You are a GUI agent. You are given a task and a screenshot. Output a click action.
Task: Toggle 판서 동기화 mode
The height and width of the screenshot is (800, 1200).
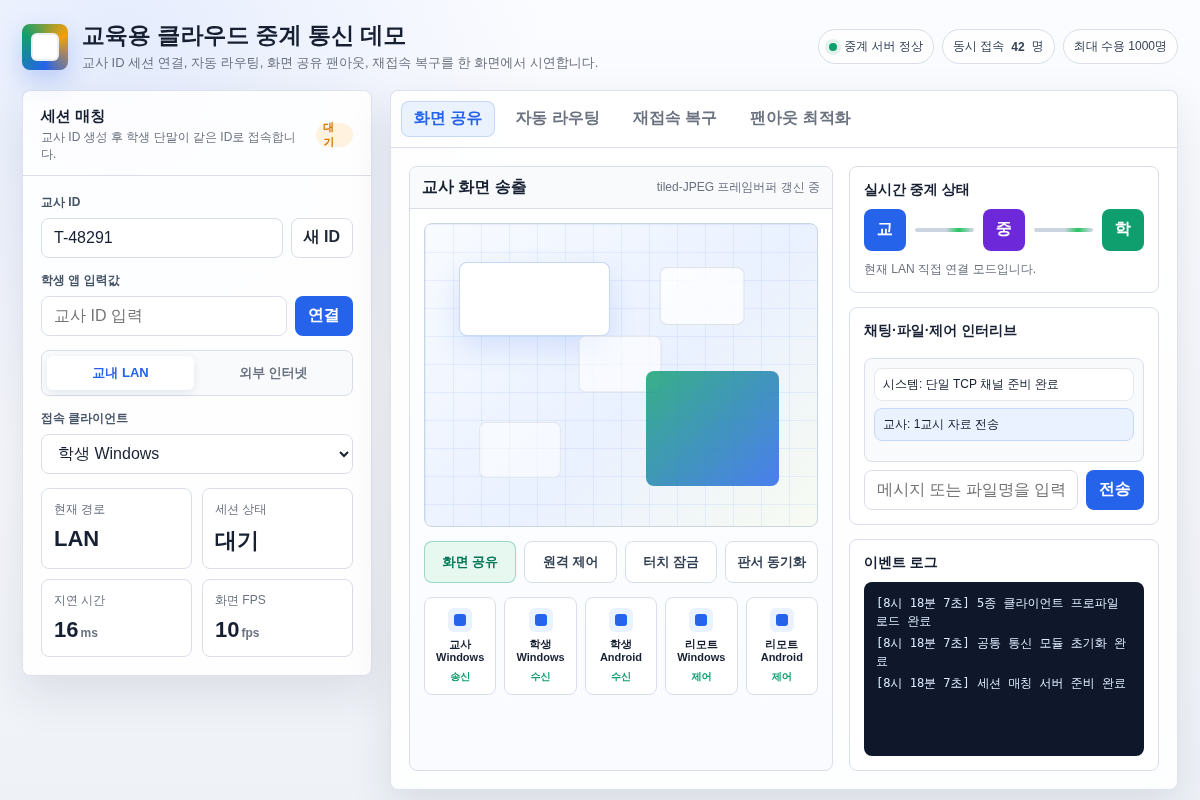[x=771, y=562]
